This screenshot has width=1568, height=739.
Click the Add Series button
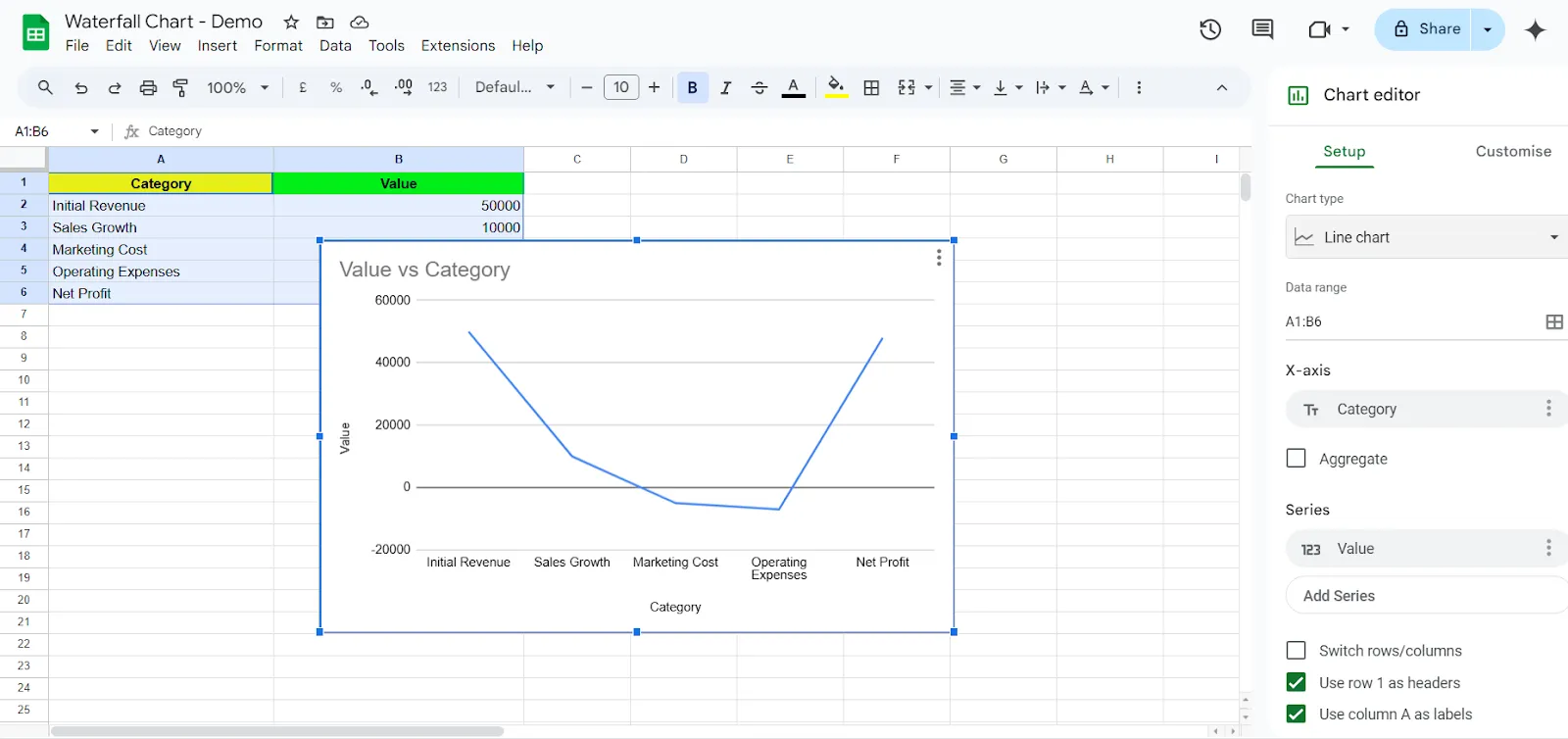(1427, 595)
